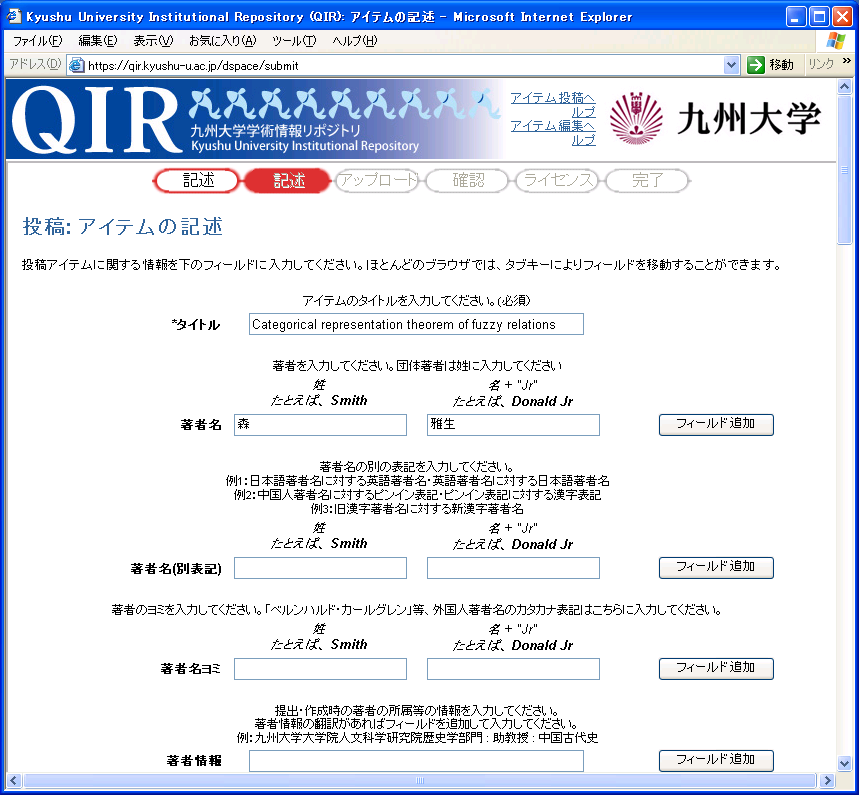Select the first 記述 progress step
Viewport: 859px width, 795px height.
tap(197, 181)
